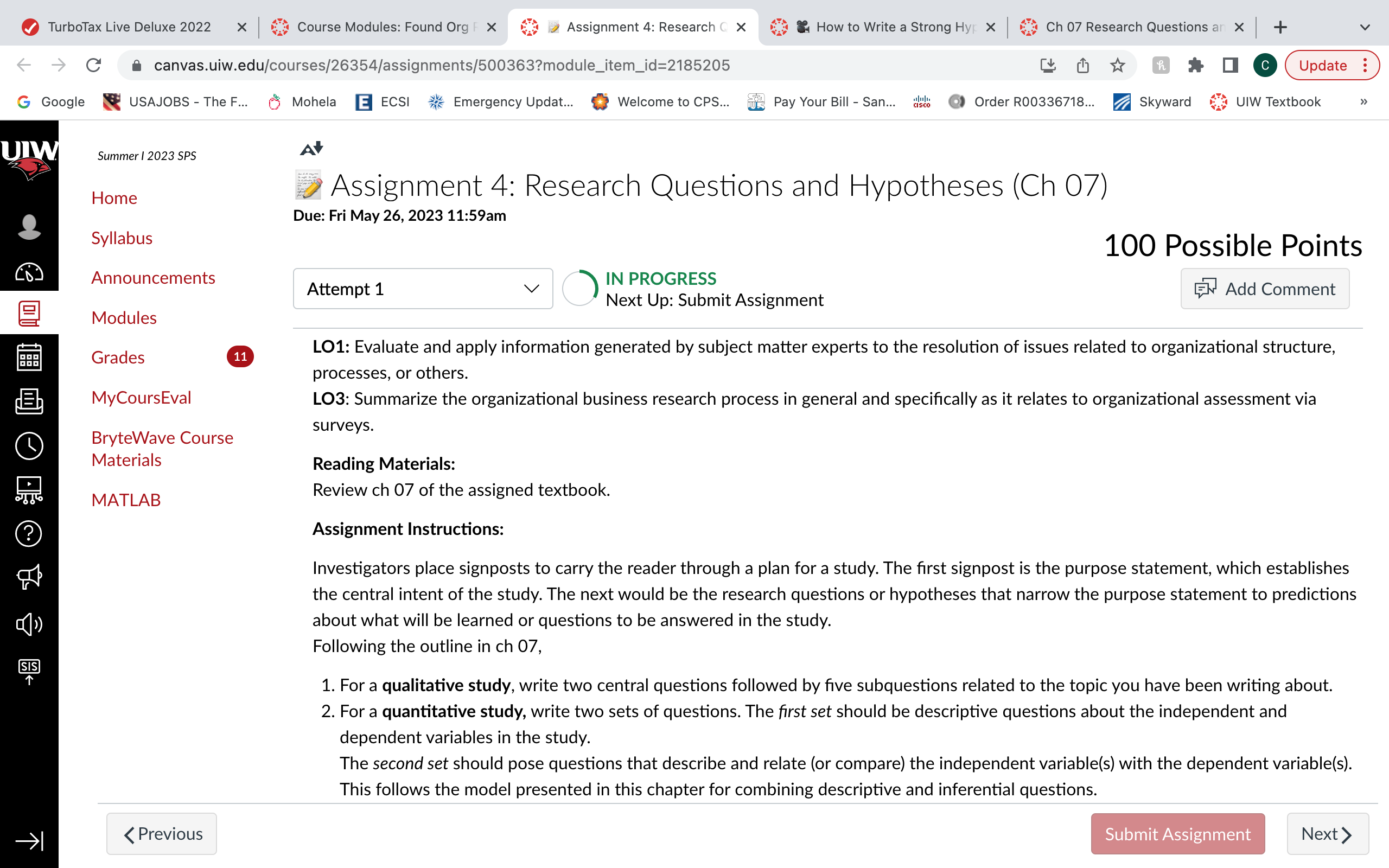Image resolution: width=1389 pixels, height=868 pixels.
Task: Open the Dashboard icon in Canvas sidebar
Action: (29, 272)
